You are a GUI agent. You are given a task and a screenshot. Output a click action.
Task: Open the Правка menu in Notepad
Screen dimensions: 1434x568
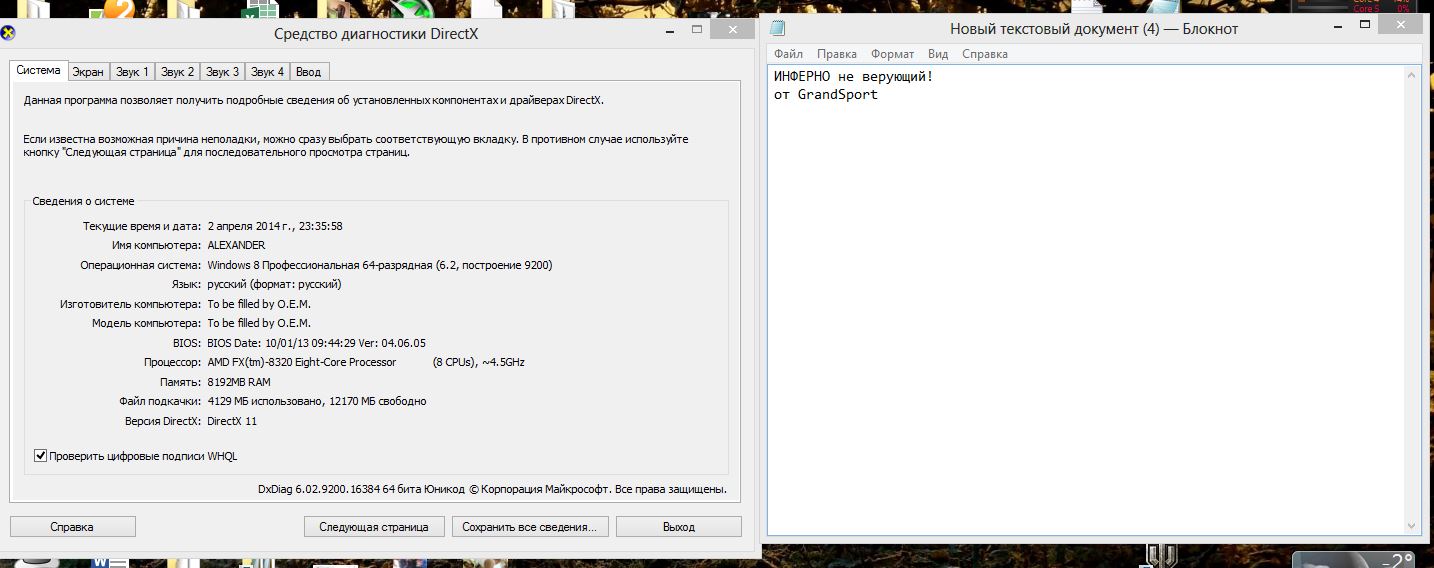(x=836, y=54)
